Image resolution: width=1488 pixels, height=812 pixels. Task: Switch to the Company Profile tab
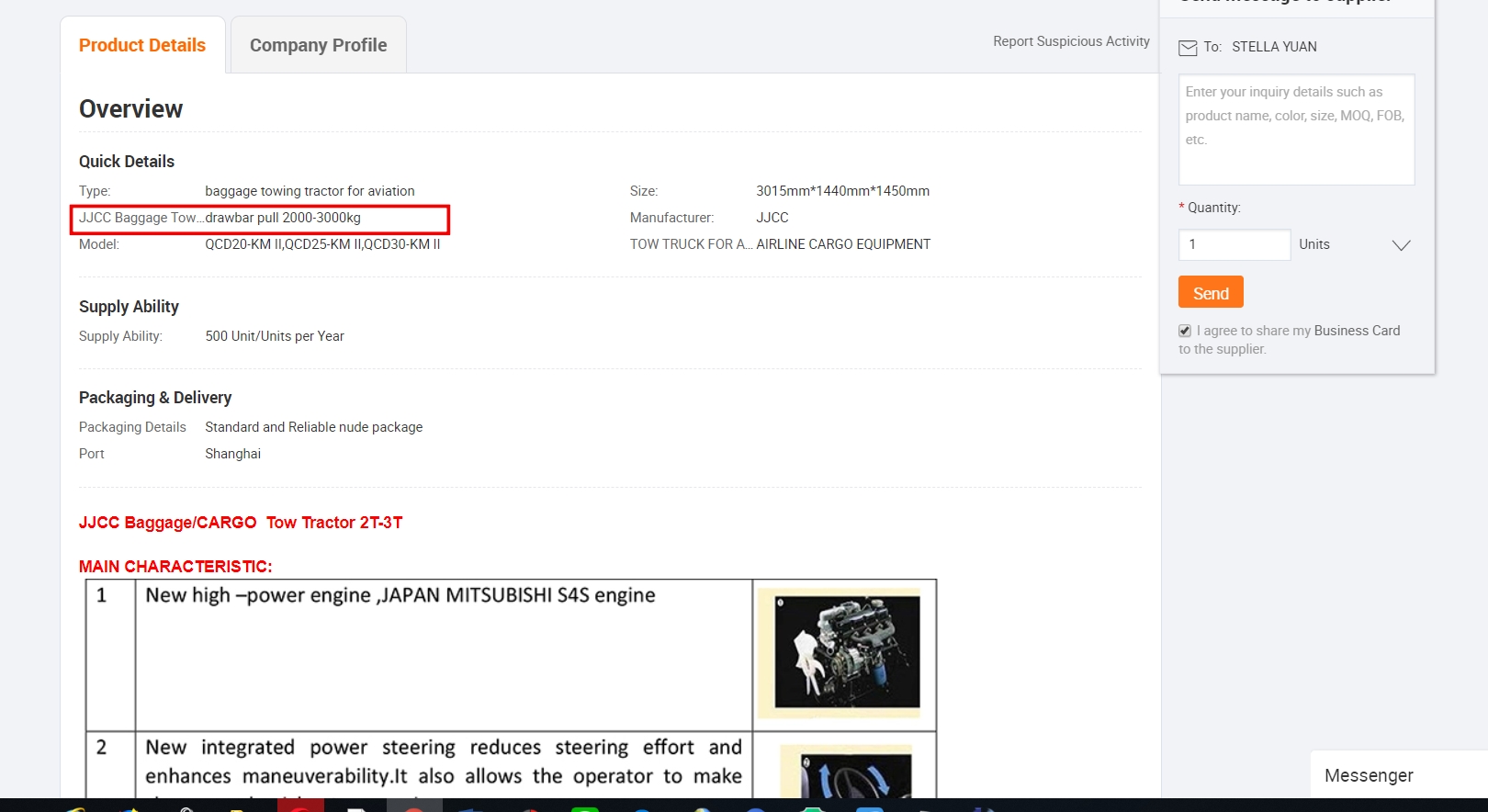coord(318,45)
